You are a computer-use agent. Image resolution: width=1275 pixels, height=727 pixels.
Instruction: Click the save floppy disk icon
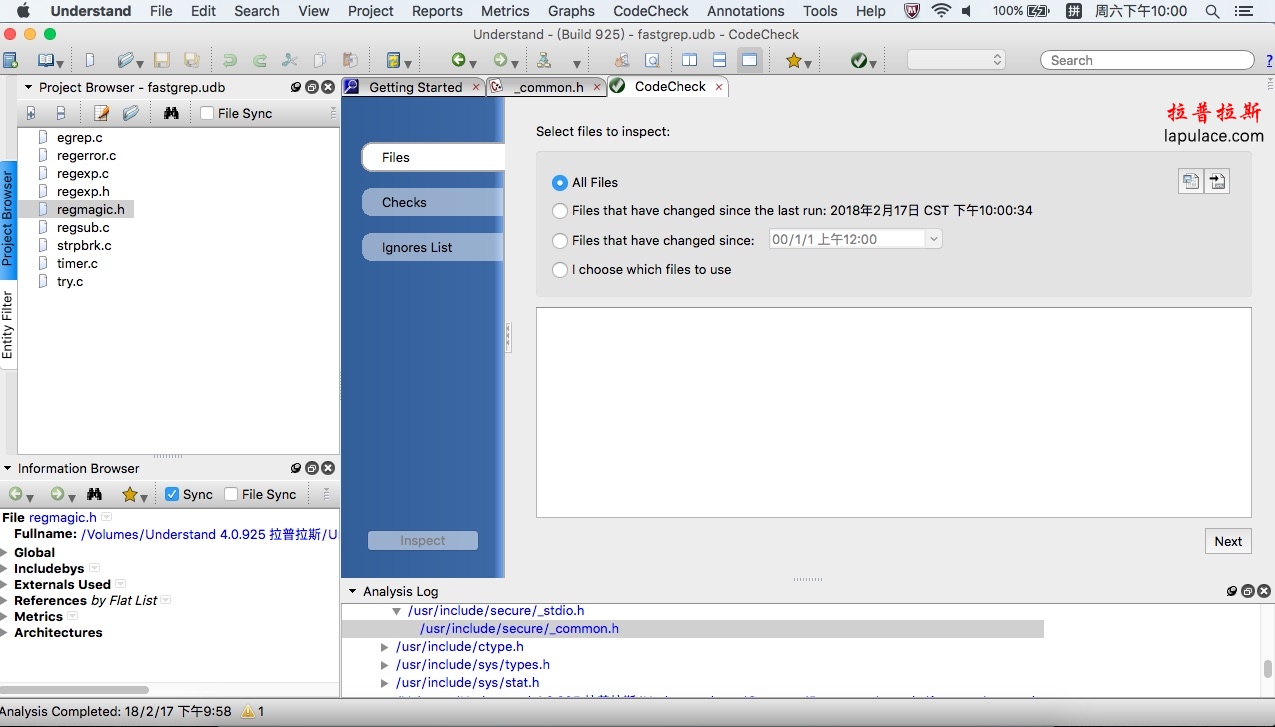point(161,60)
